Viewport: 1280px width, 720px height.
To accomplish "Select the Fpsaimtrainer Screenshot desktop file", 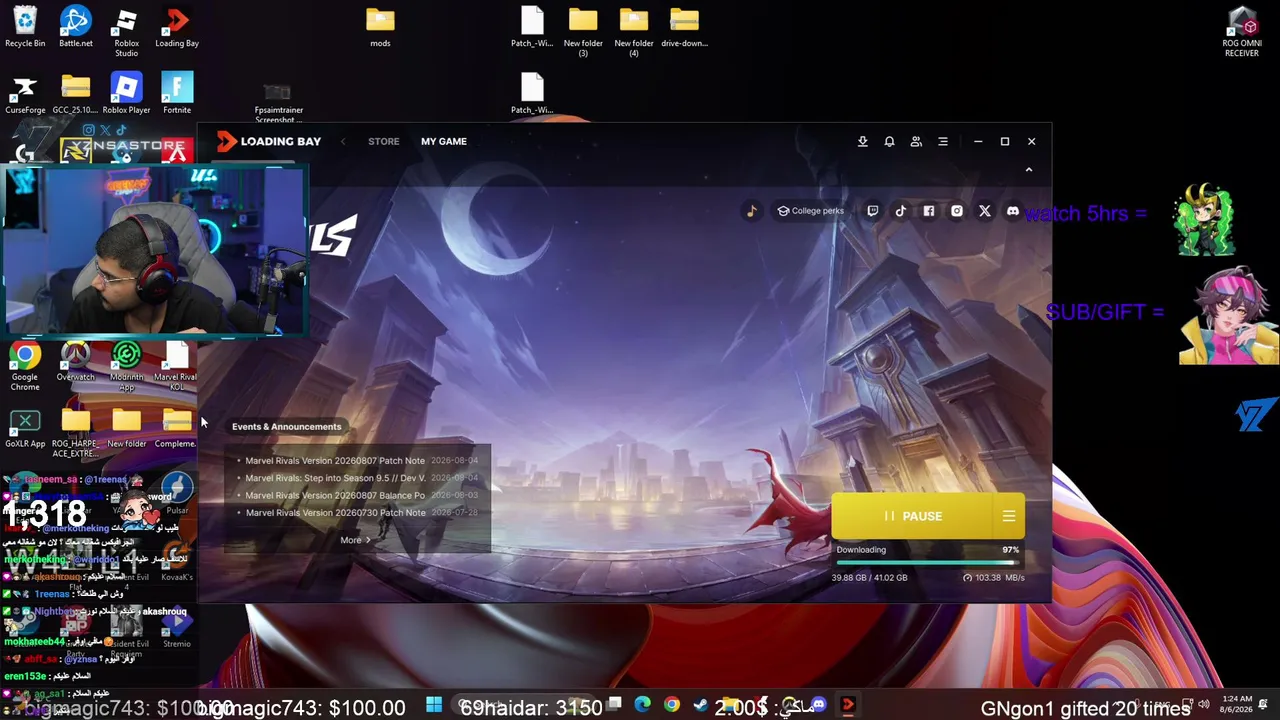I will (x=278, y=102).
